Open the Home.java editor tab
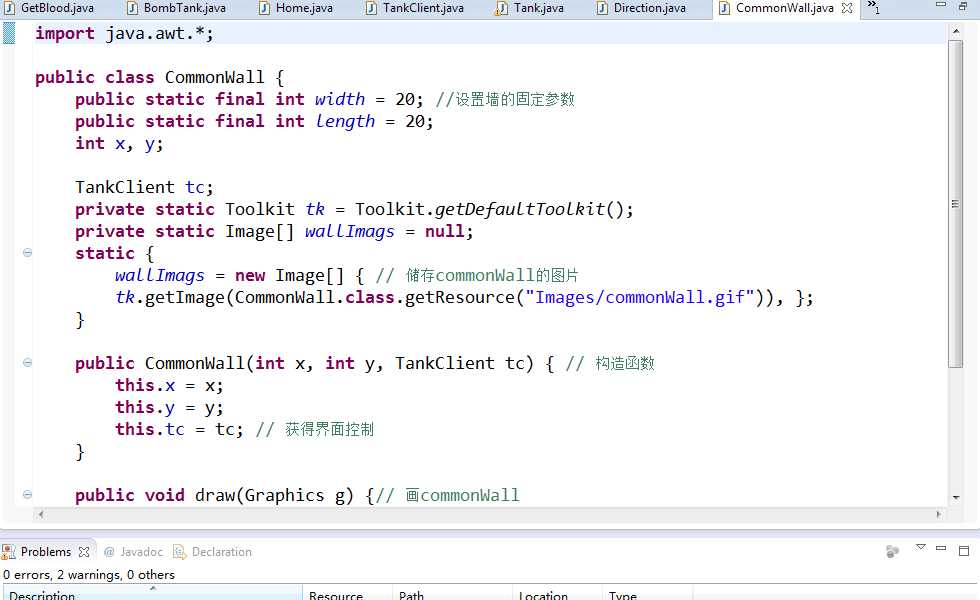The width and height of the screenshot is (980, 600). pos(297,8)
